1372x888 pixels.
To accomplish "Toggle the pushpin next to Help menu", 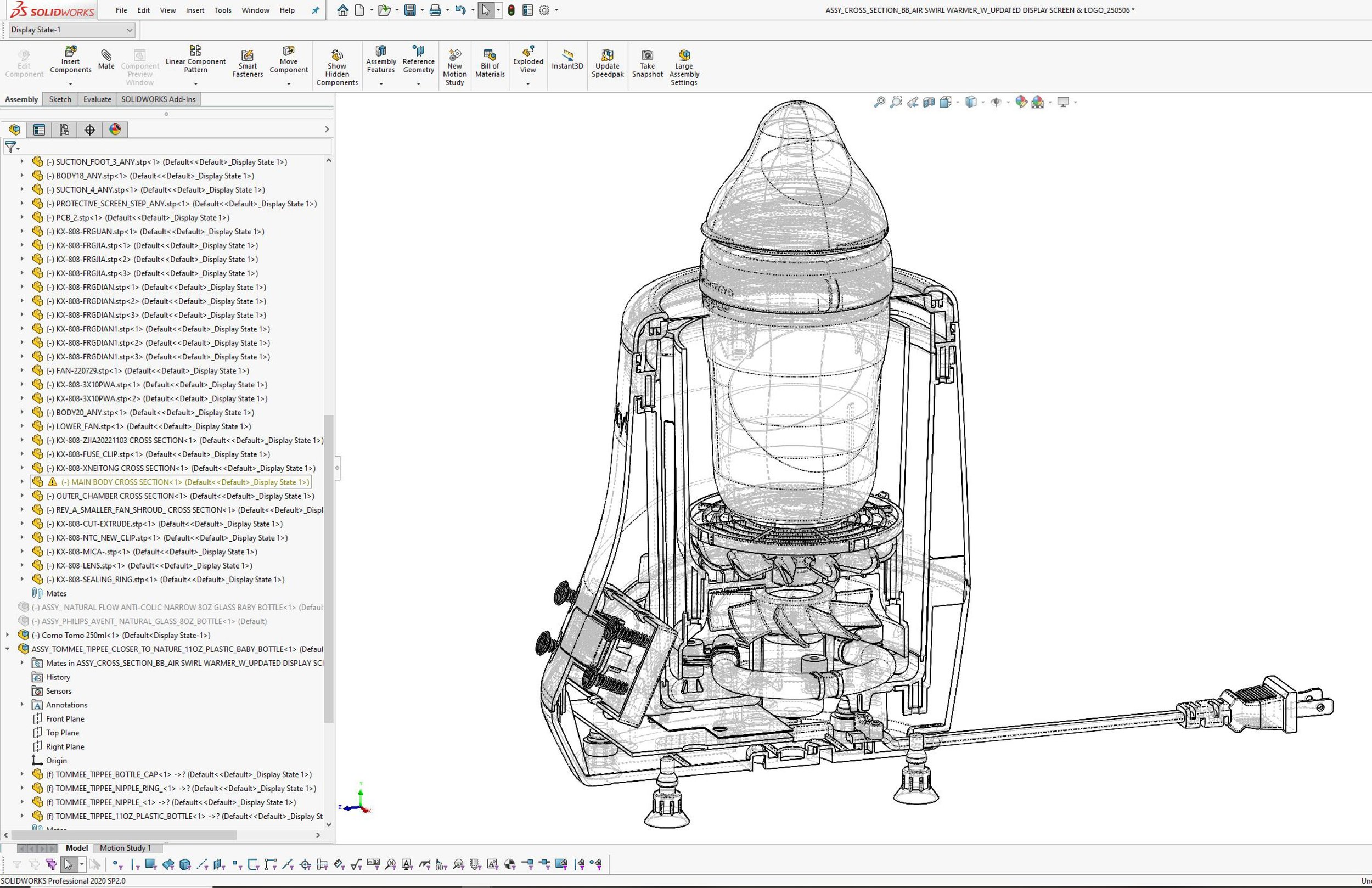I will pos(315,10).
